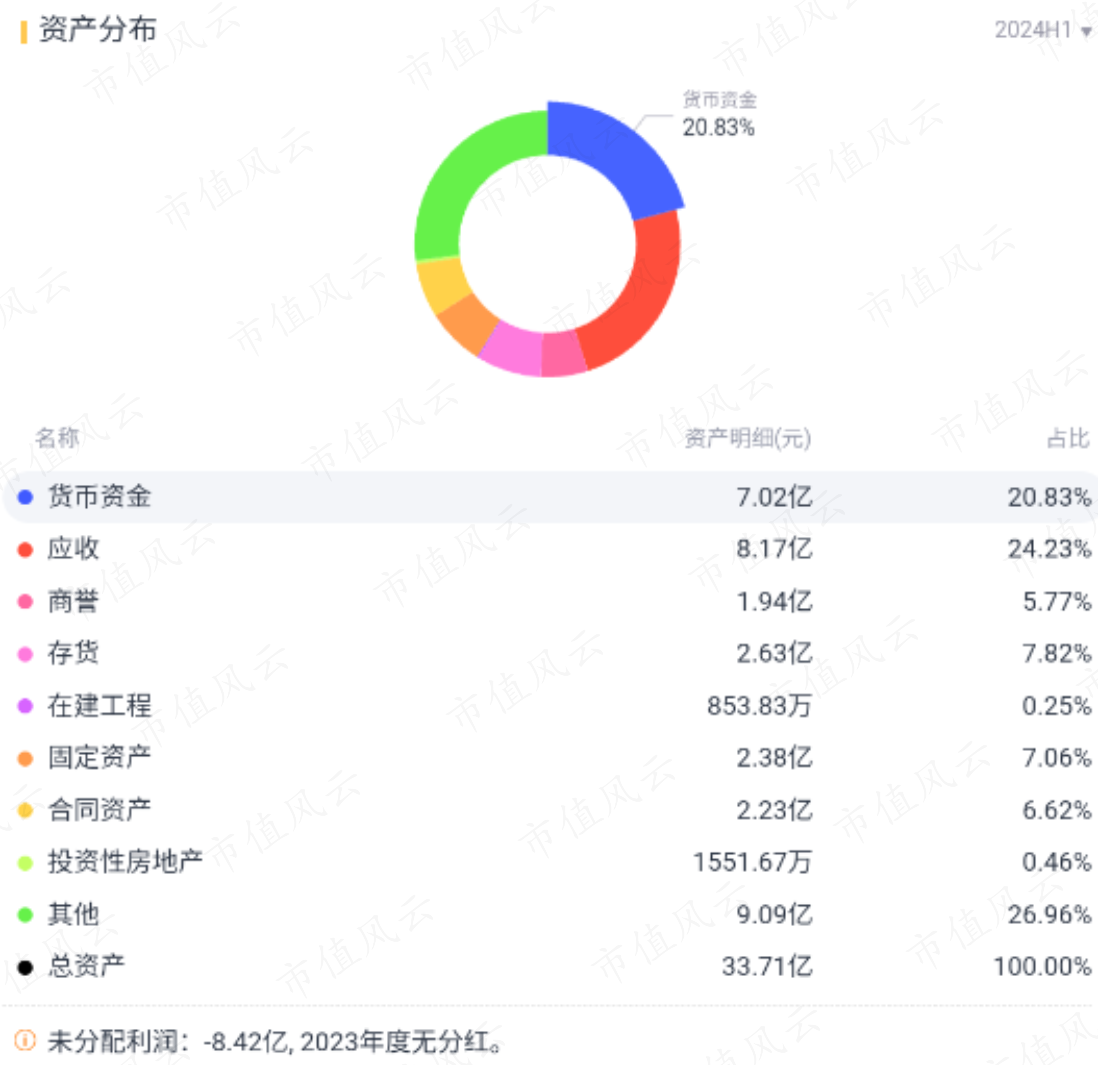Click the red dot beside 应收
The width and height of the screenshot is (1098, 1065).
click(x=25, y=549)
